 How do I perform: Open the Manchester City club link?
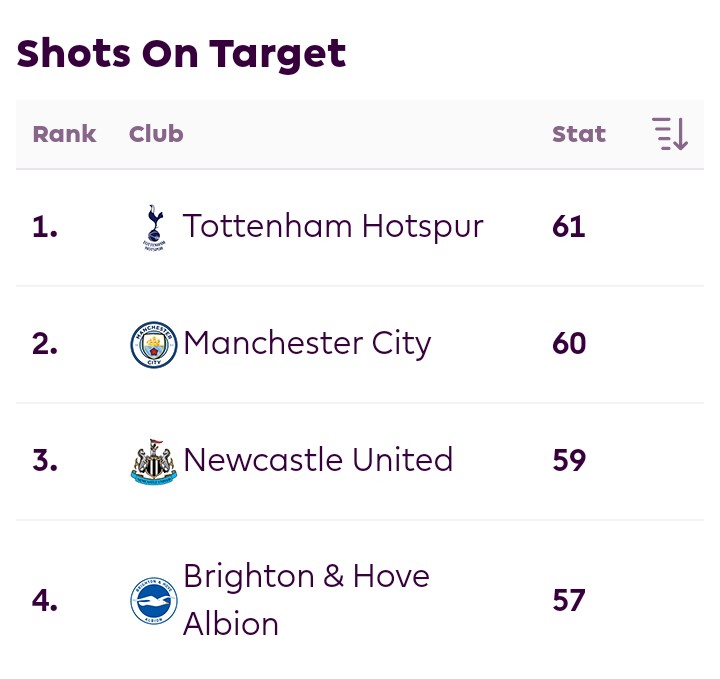pyautogui.click(x=307, y=344)
